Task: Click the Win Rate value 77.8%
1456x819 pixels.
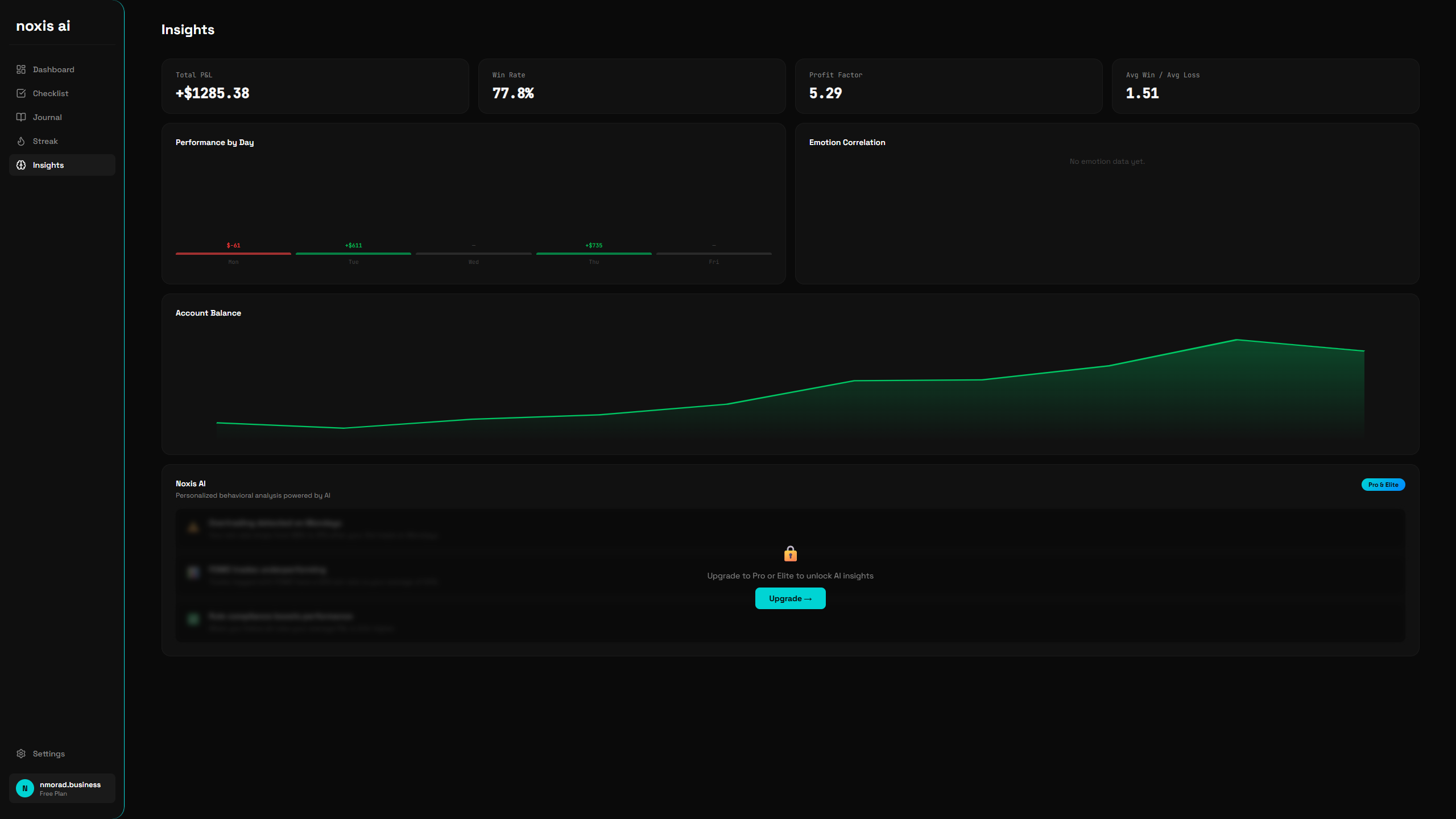Action: (x=513, y=93)
